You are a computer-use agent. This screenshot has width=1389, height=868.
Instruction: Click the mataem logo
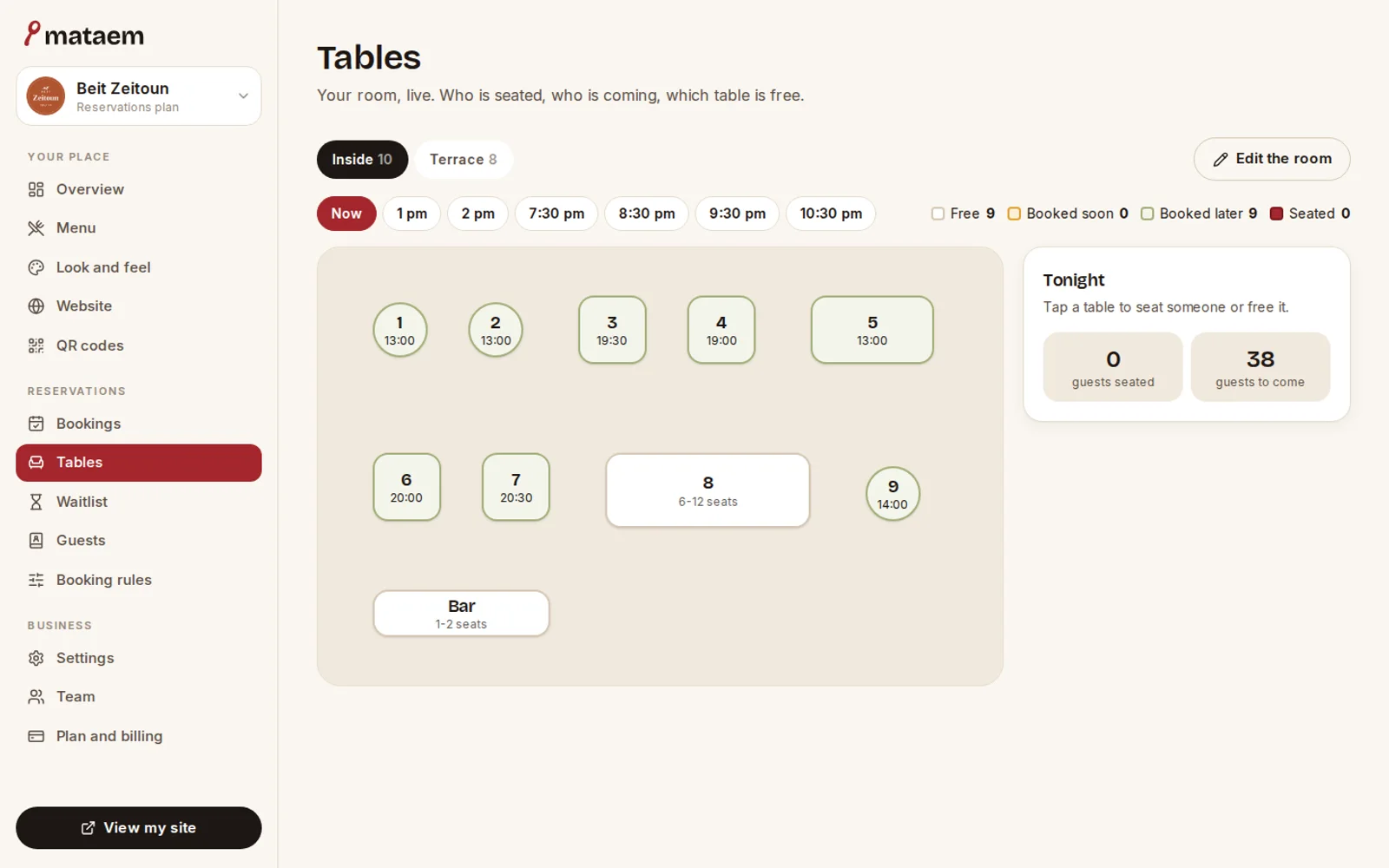tap(84, 35)
